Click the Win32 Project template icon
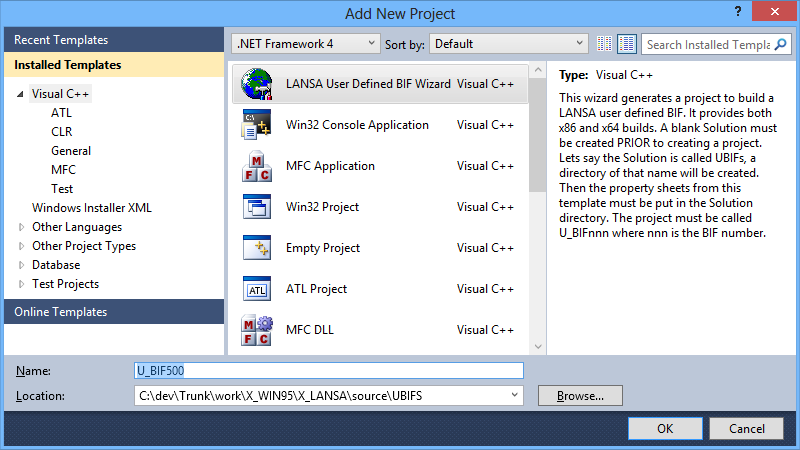The height and width of the screenshot is (450, 800). tap(257, 207)
